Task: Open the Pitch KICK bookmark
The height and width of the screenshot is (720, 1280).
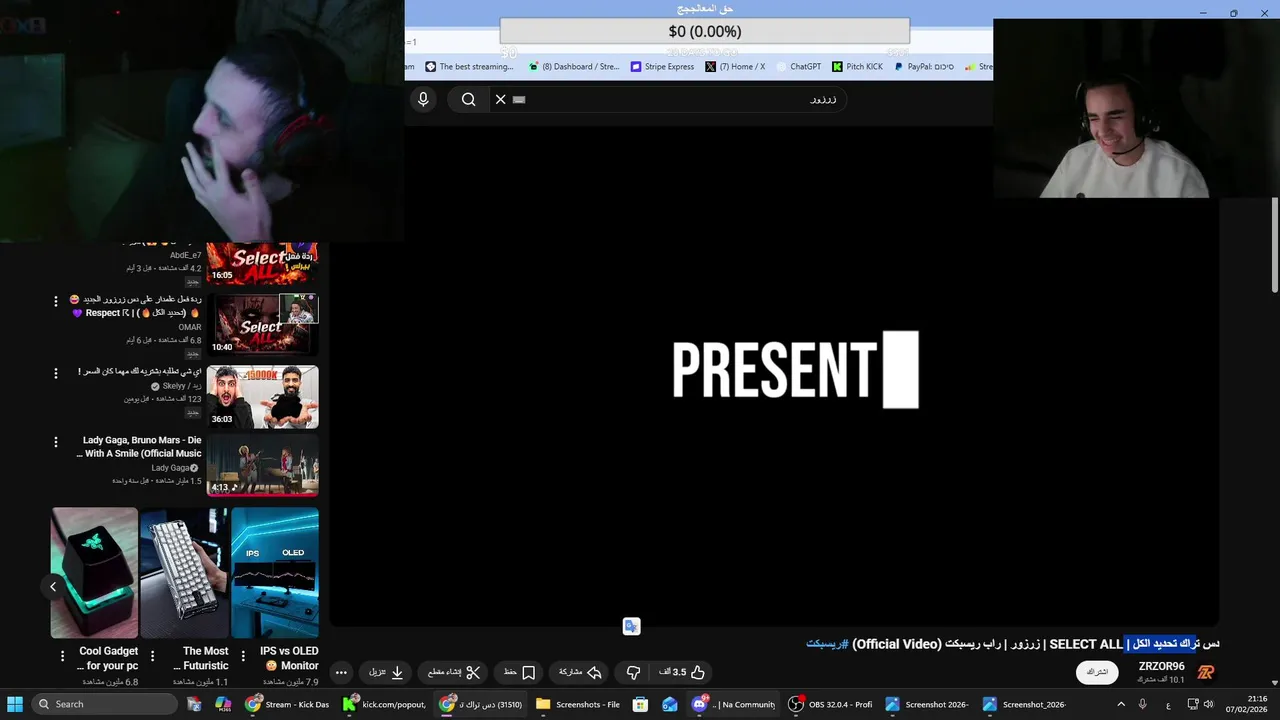Action: [x=858, y=67]
